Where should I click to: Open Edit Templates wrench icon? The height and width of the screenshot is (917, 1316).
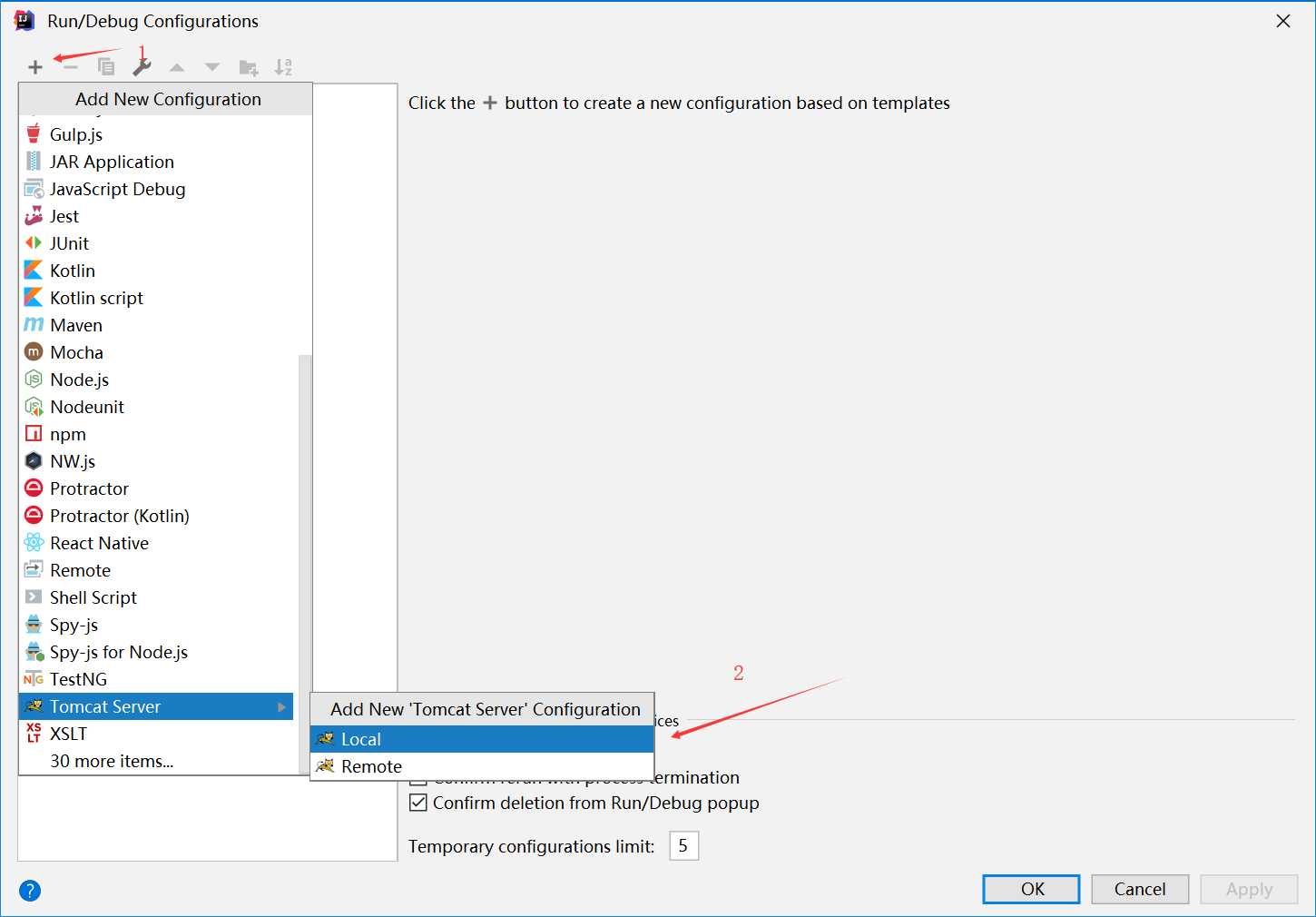[x=142, y=67]
